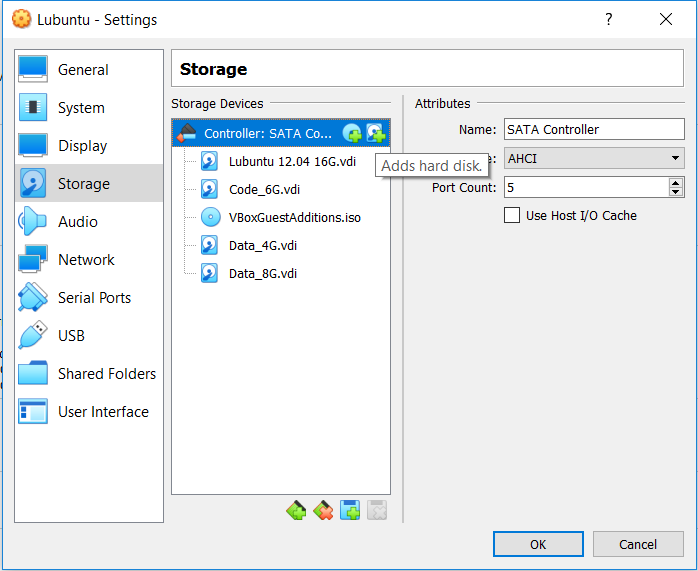Click the remove selected controller icon
The width and height of the screenshot is (698, 571).
point(323,510)
